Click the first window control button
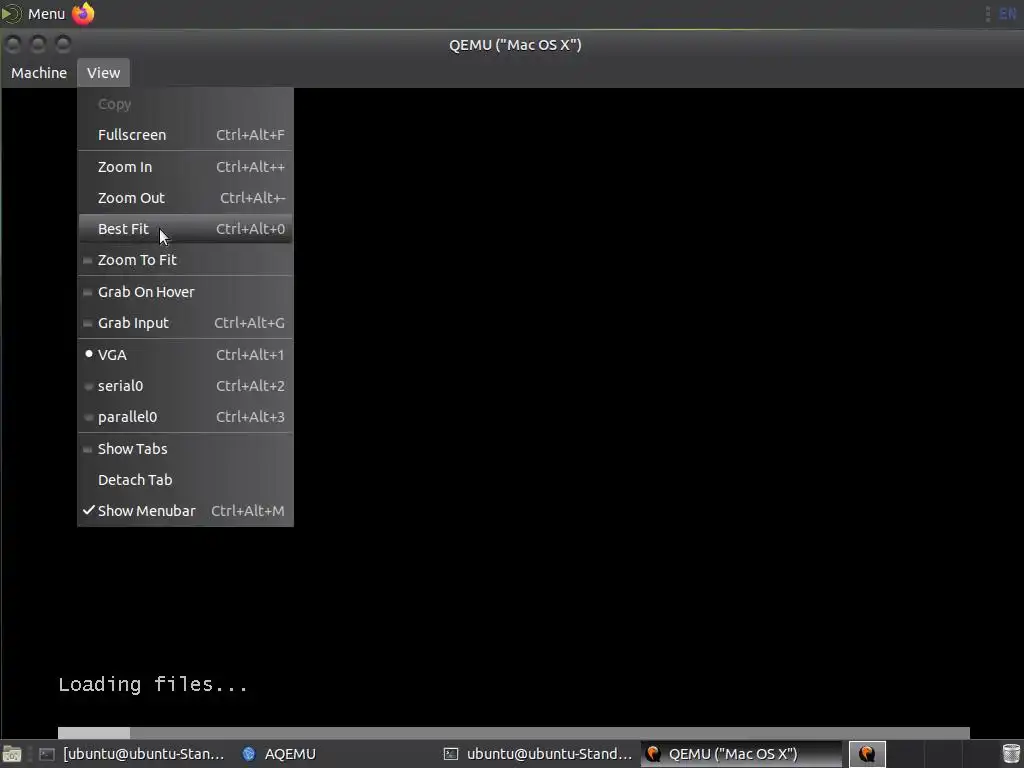 click(13, 44)
